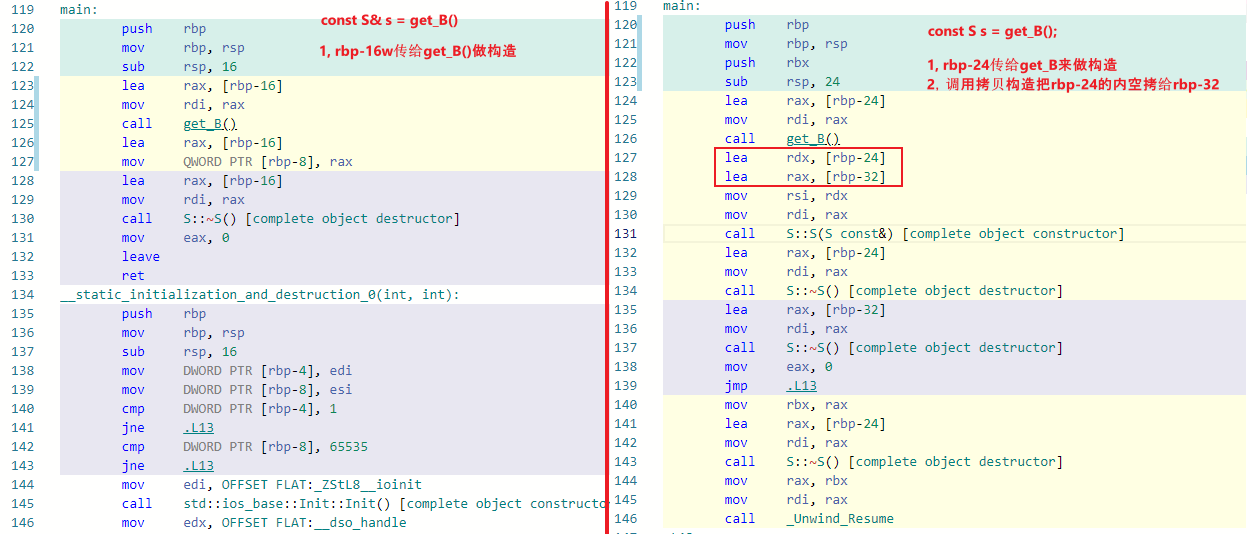Click the get_B() link on left line 125
Image resolution: width=1247 pixels, height=534 pixels.
(x=210, y=124)
